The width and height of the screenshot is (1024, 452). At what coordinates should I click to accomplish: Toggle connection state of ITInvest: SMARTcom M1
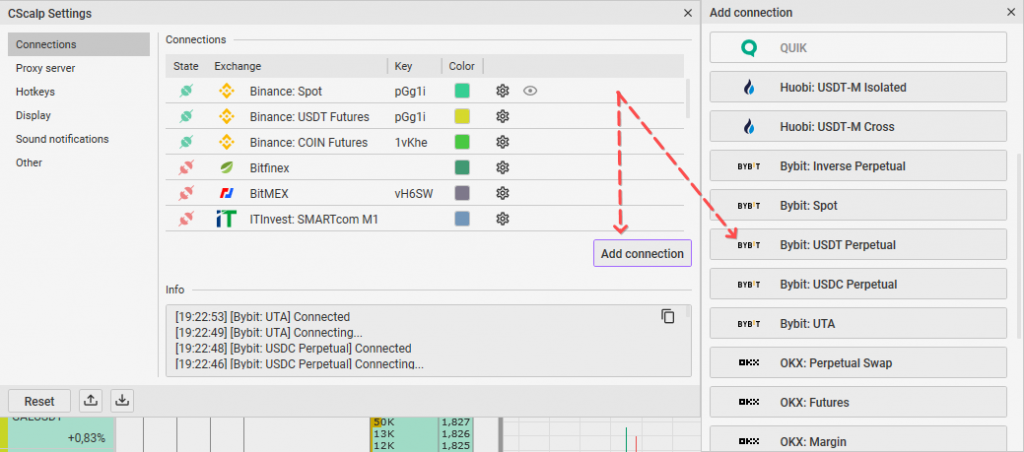point(186,219)
